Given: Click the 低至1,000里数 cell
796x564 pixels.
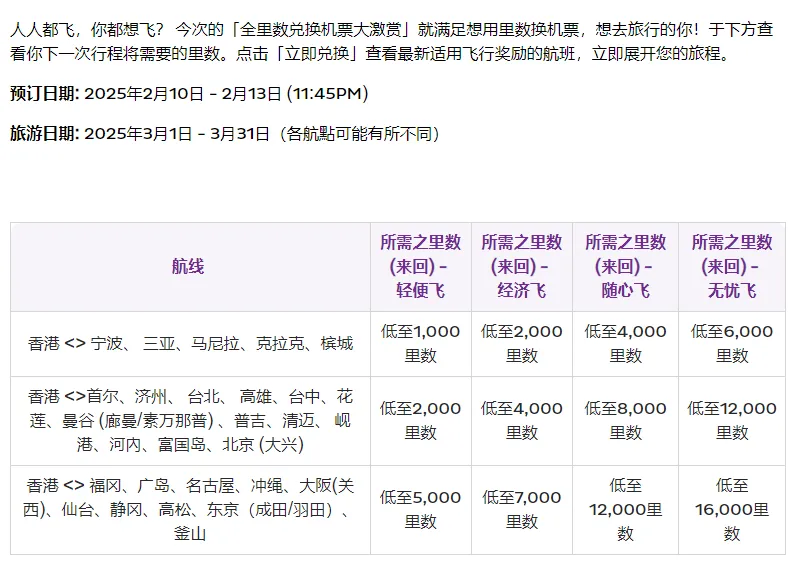Looking at the screenshot, I should pyautogui.click(x=420, y=343).
